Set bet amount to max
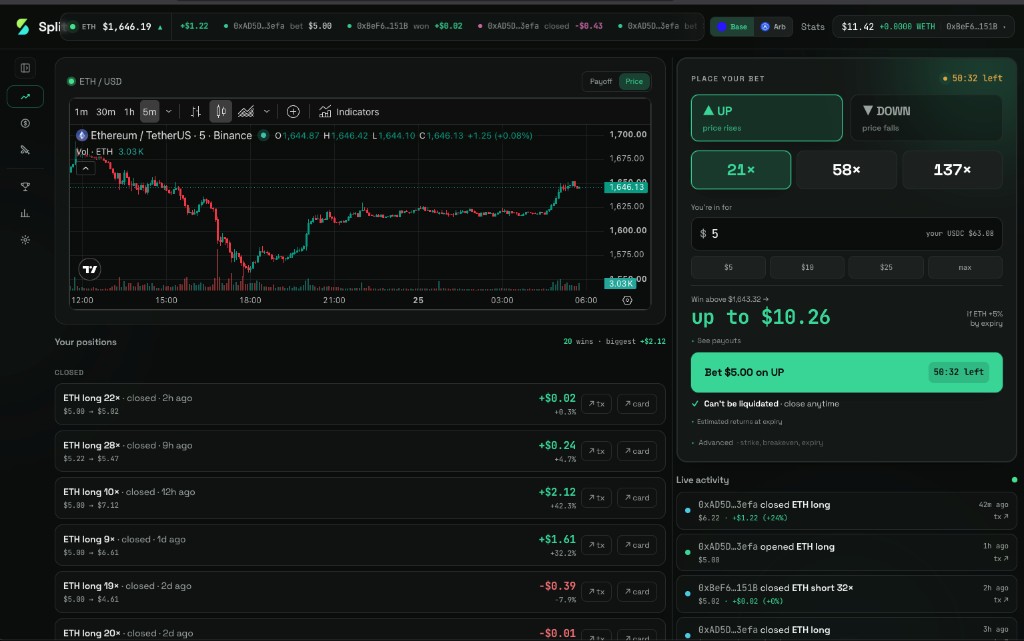Image resolution: width=1024 pixels, height=641 pixels. (965, 267)
